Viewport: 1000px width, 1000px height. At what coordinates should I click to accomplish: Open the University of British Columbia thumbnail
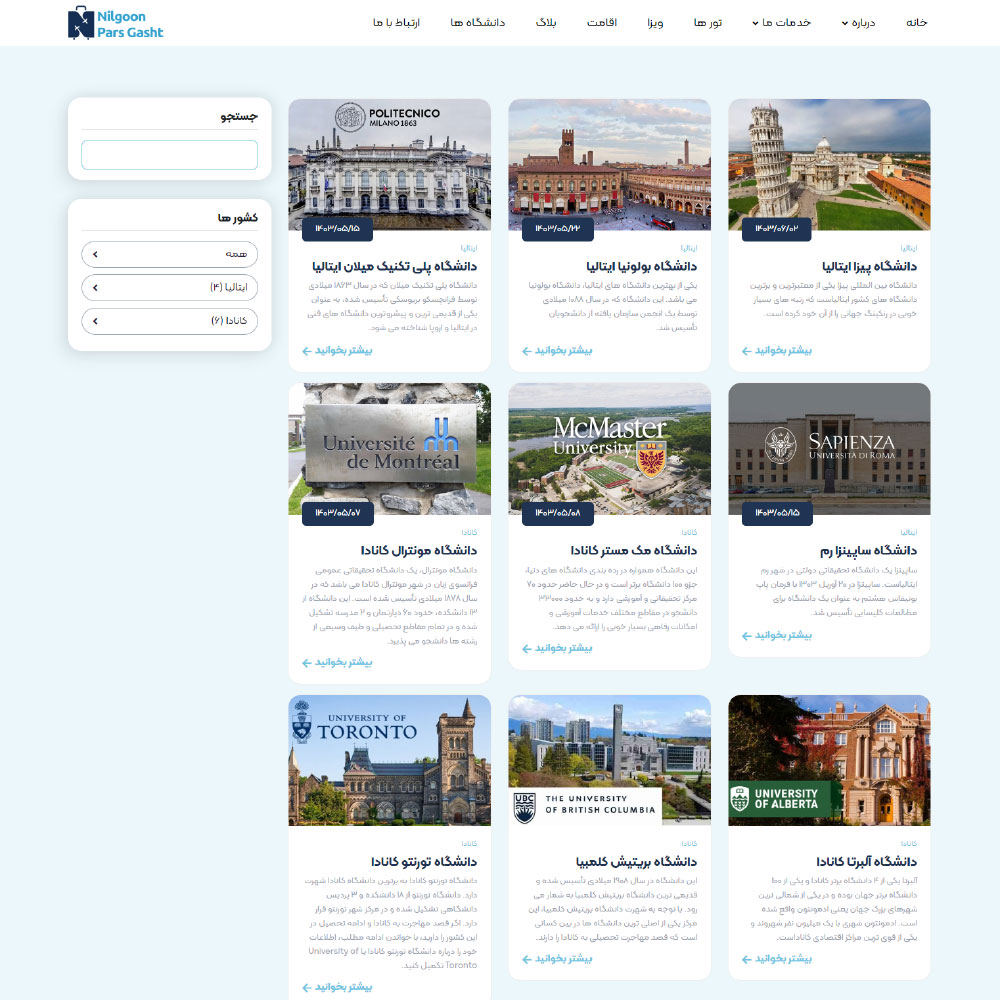click(610, 760)
